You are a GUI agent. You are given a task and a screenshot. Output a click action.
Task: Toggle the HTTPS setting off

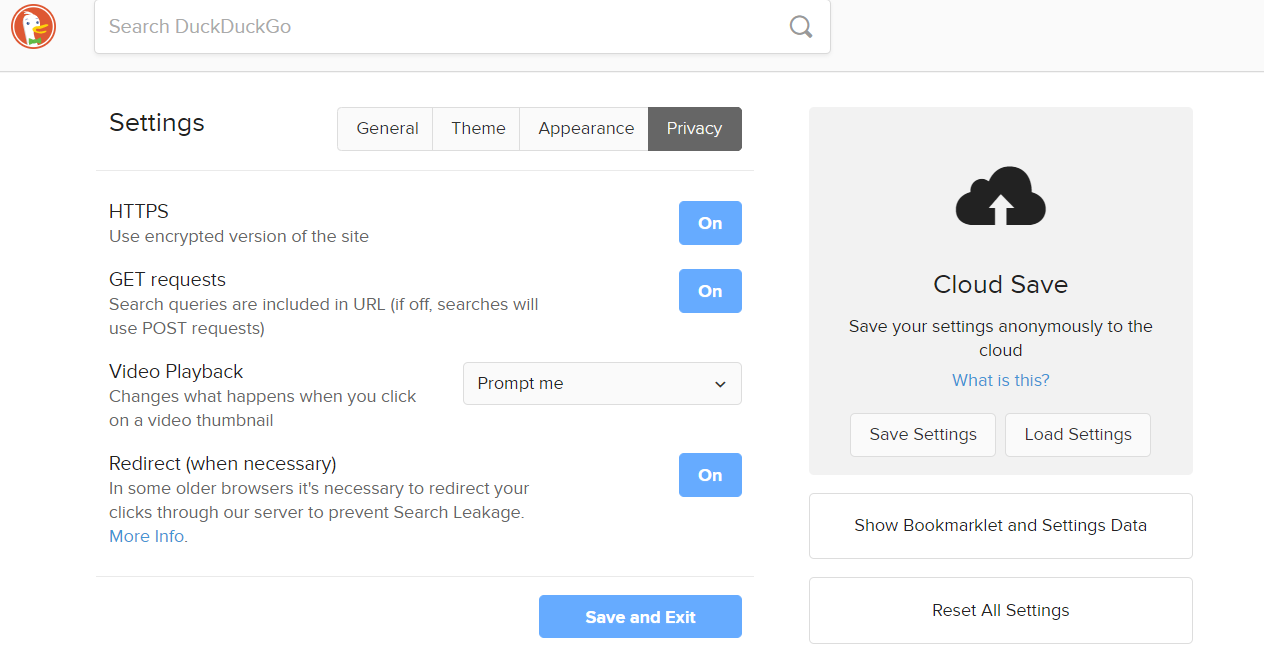(x=710, y=223)
